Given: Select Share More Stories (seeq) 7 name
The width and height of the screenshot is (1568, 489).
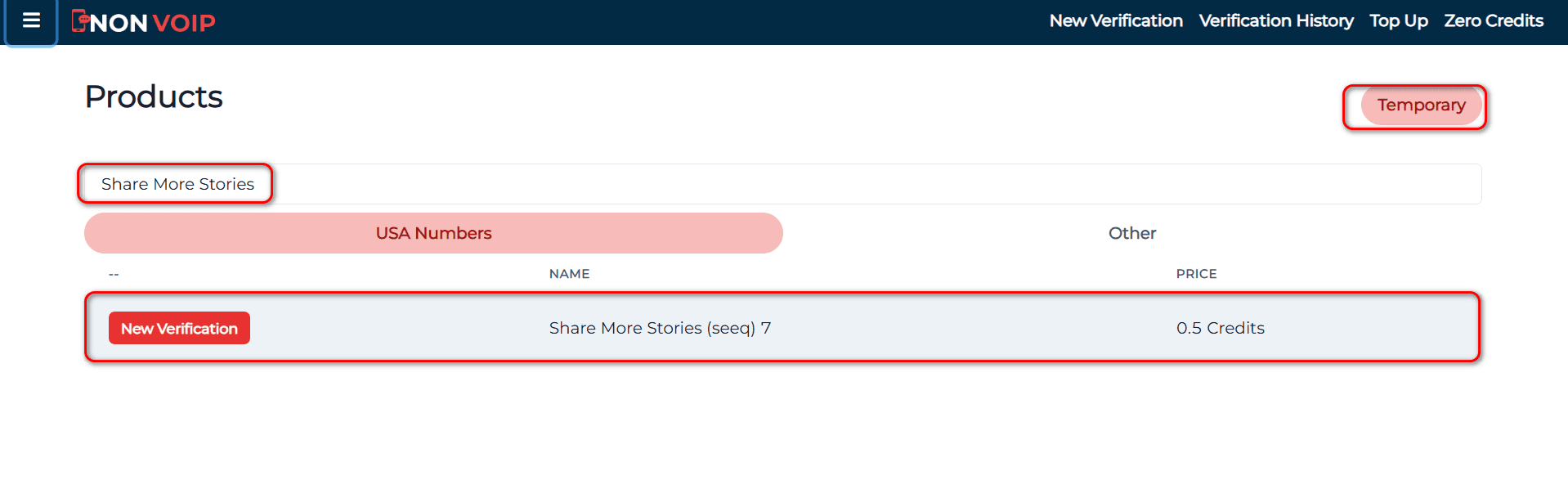Looking at the screenshot, I should click(x=660, y=328).
